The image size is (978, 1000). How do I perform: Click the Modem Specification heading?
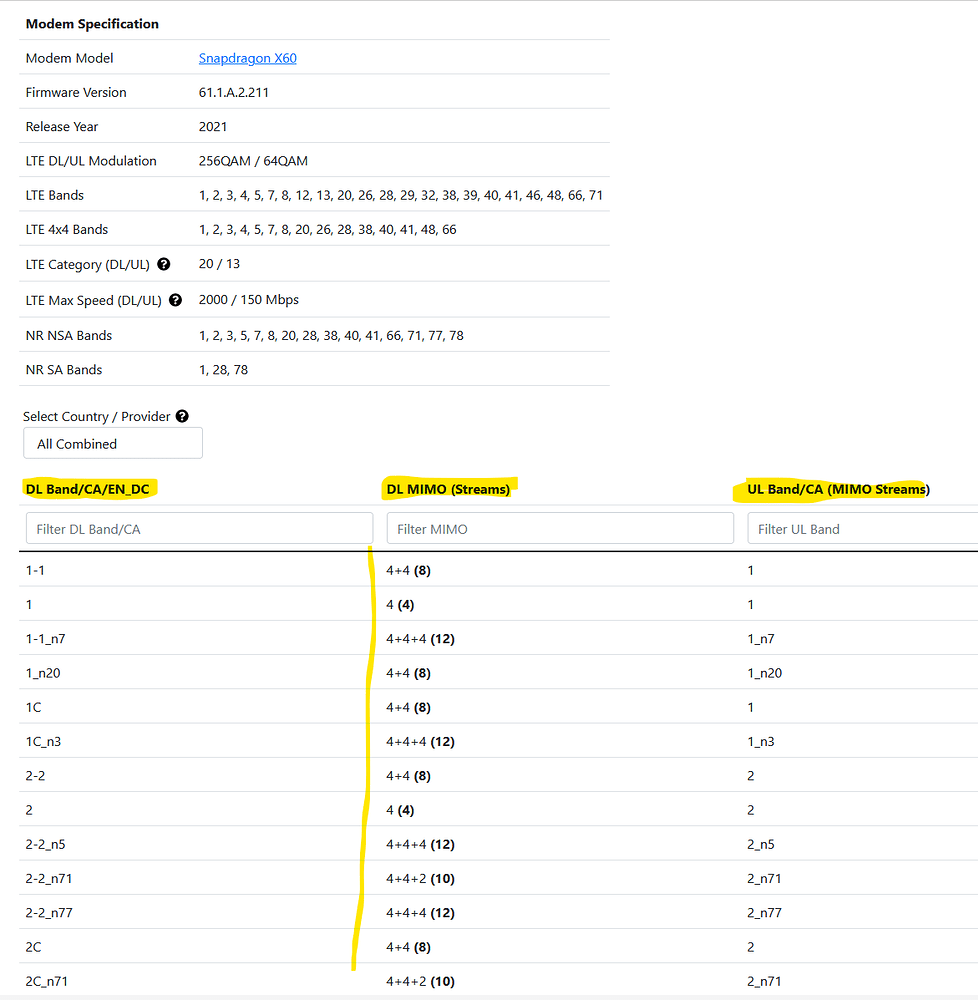tap(92, 24)
